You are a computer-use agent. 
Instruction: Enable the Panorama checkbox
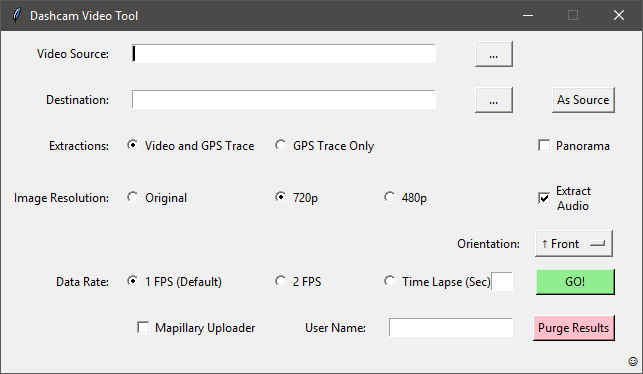[544, 146]
